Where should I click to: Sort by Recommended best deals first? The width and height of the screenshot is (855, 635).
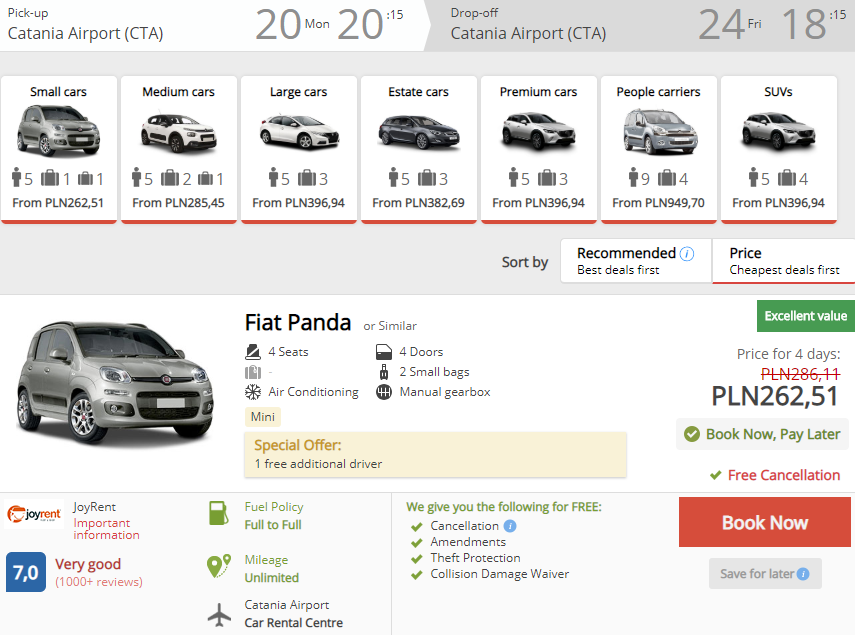[x=636, y=261]
